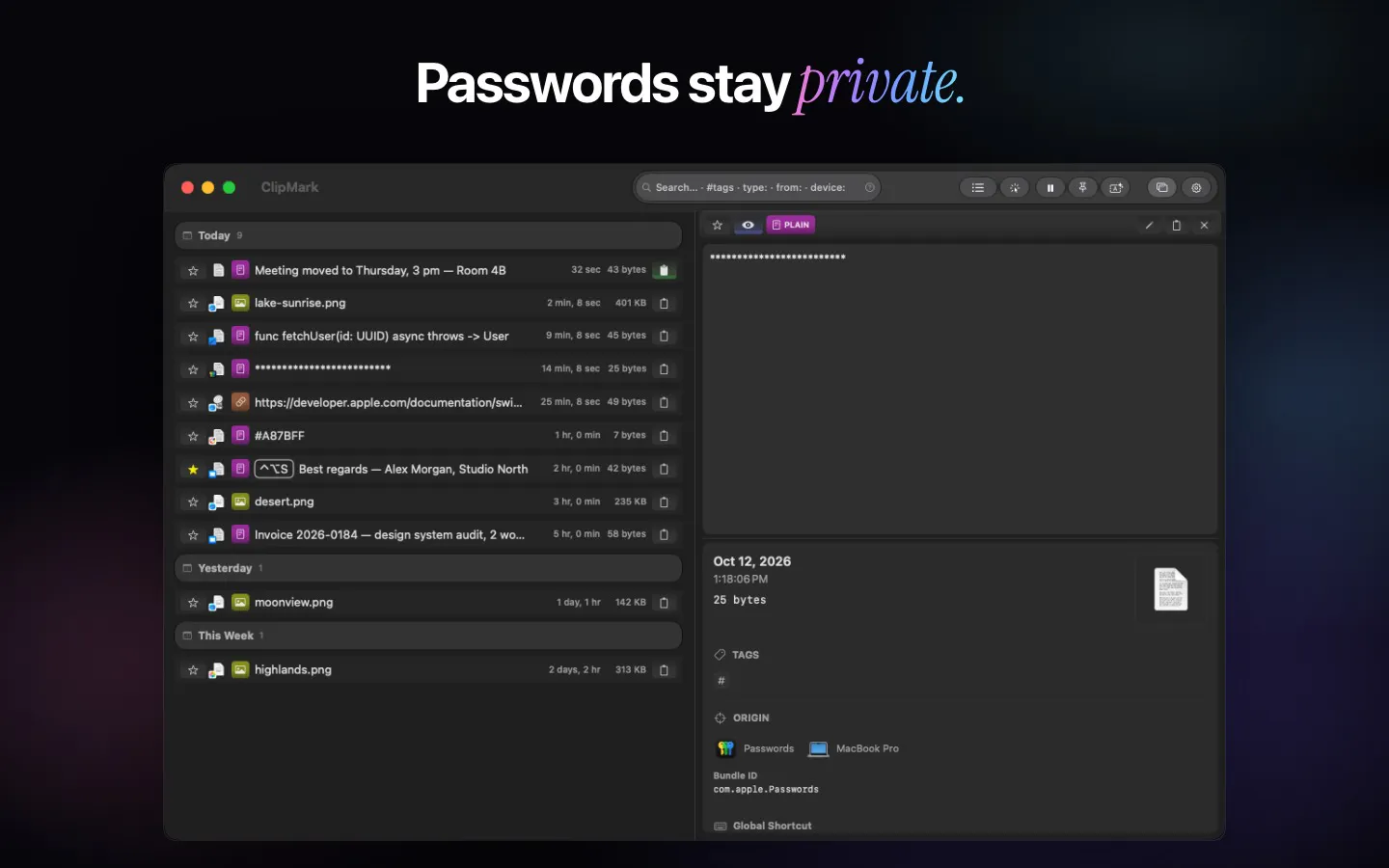Collapse the Today group header
The height and width of the screenshot is (868, 1389).
tap(428, 235)
